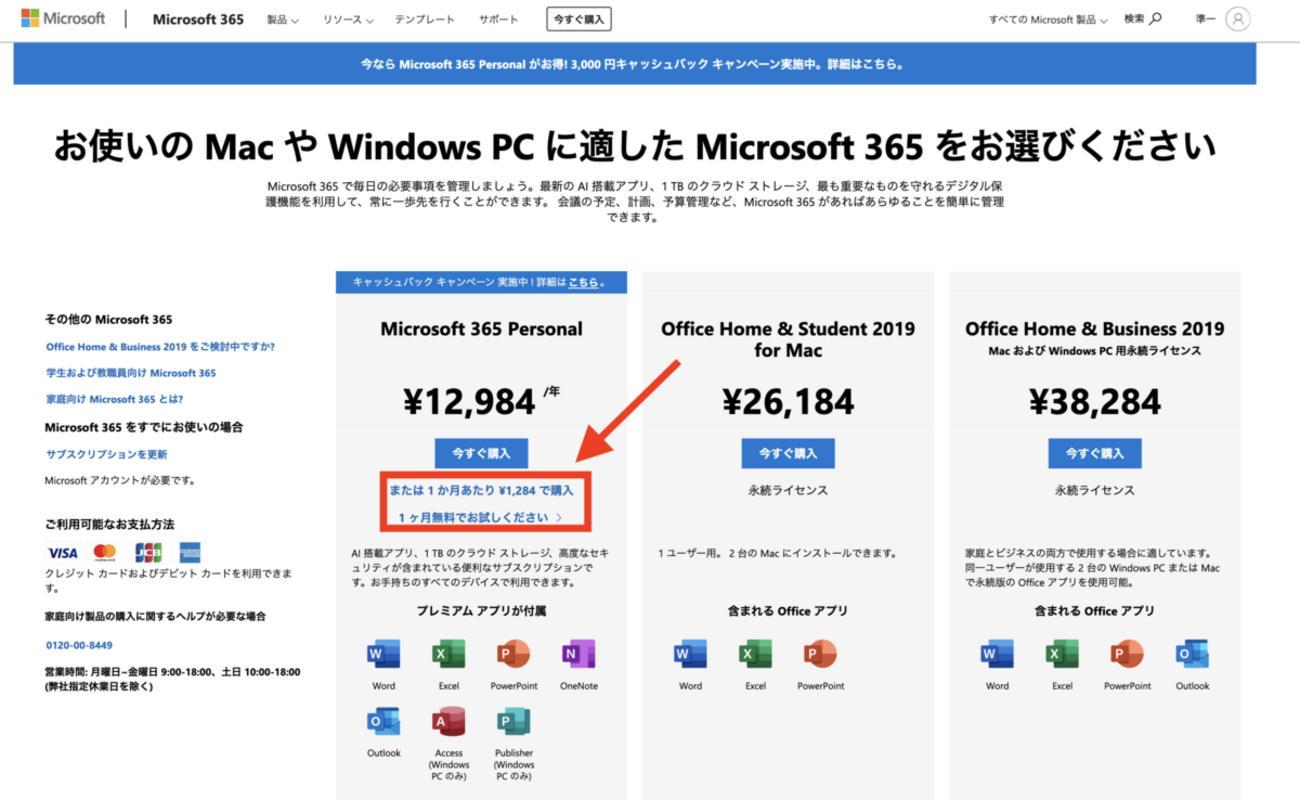Click the Word icon under Microsoft 365 Personal

(383, 654)
